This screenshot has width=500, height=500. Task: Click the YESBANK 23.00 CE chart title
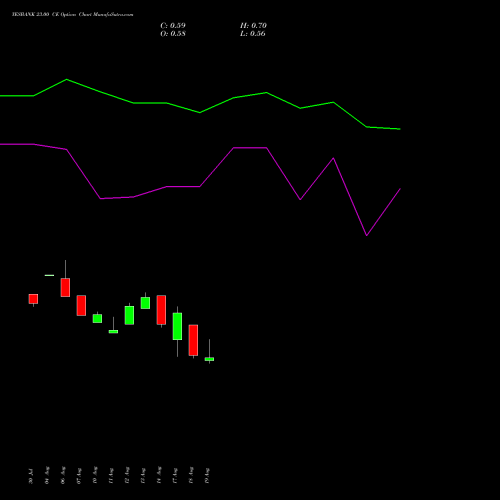[72, 15]
